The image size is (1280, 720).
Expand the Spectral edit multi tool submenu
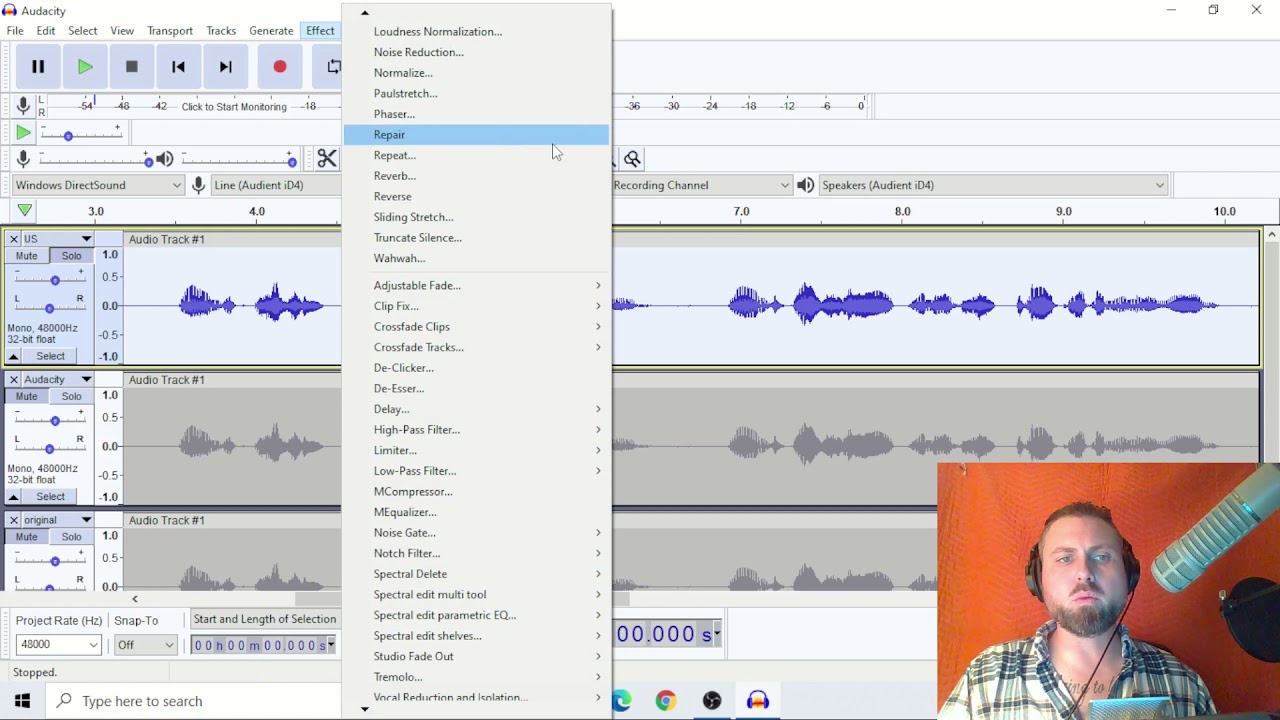point(476,594)
